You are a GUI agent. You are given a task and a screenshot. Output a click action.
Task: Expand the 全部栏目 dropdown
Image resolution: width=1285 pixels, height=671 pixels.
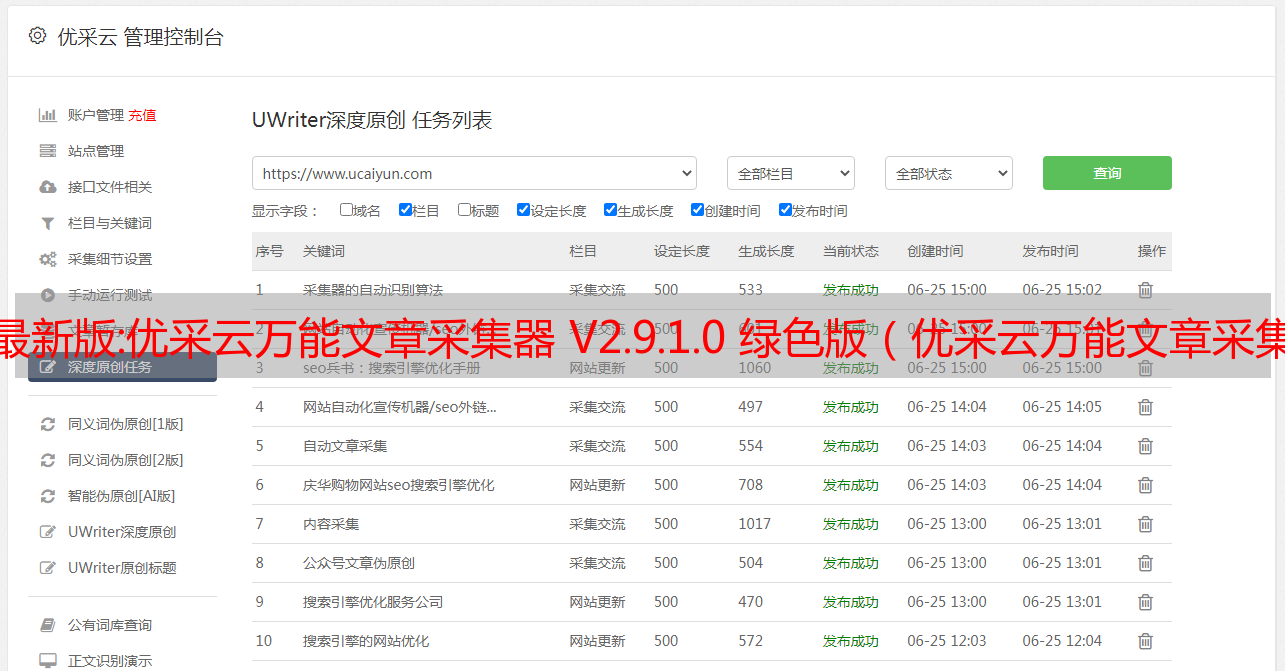coord(791,173)
